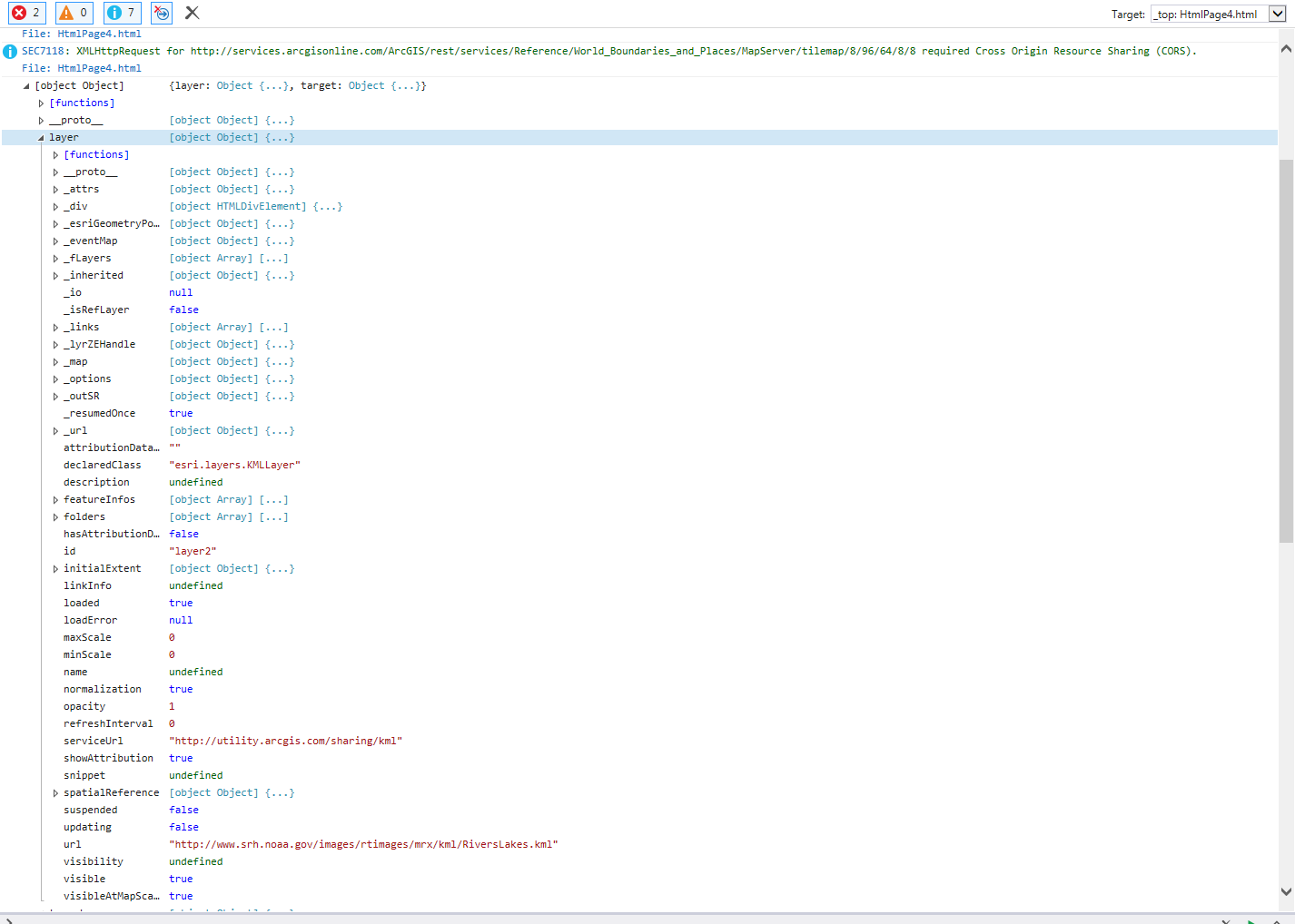Select the visibility undefined row

tap(639, 861)
